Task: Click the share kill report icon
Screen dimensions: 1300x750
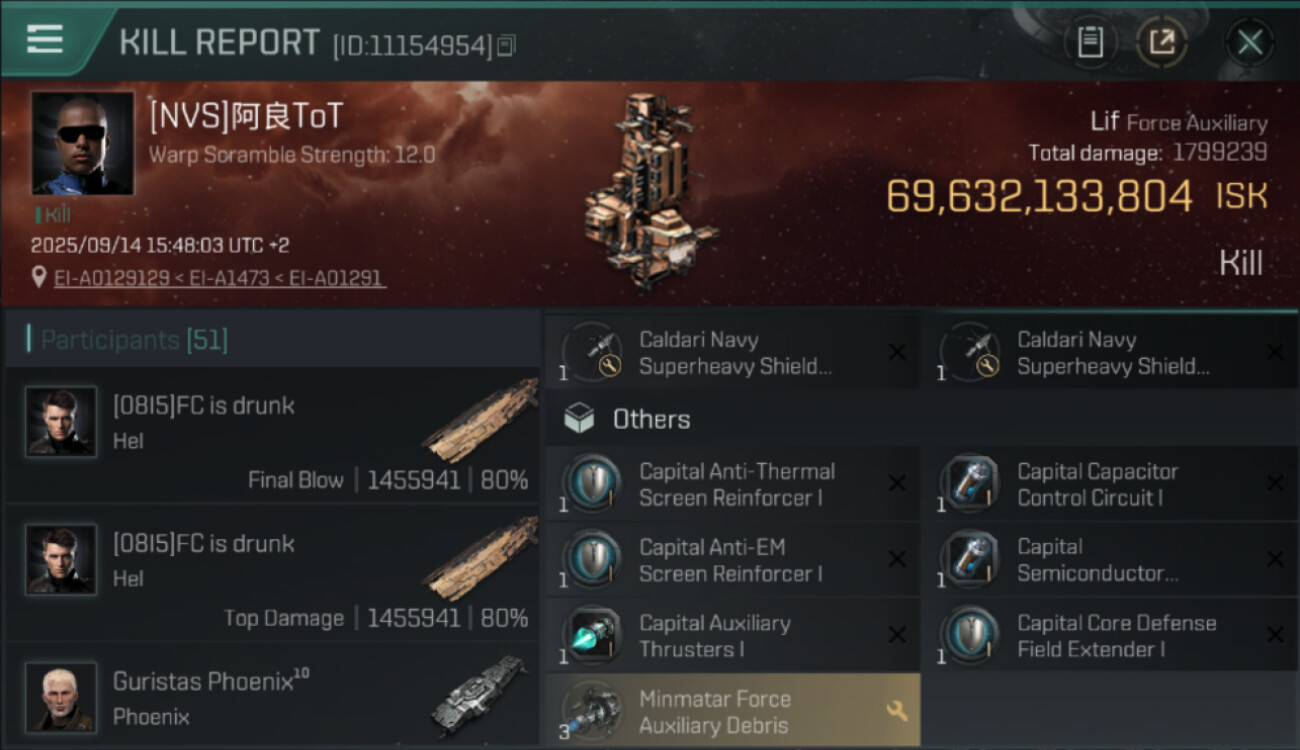Action: point(1161,42)
